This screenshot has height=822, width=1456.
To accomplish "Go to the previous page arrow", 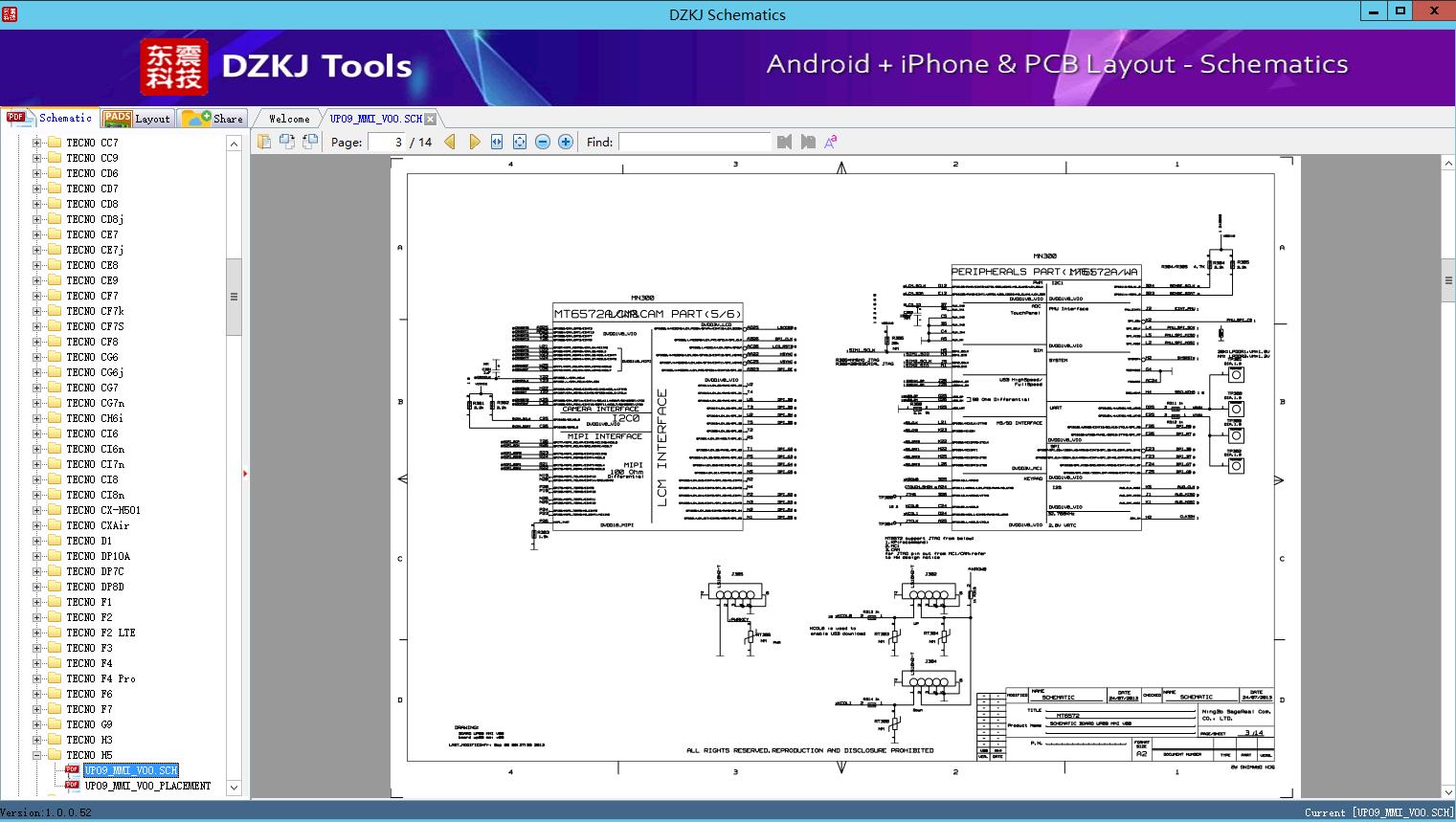I will [450, 142].
